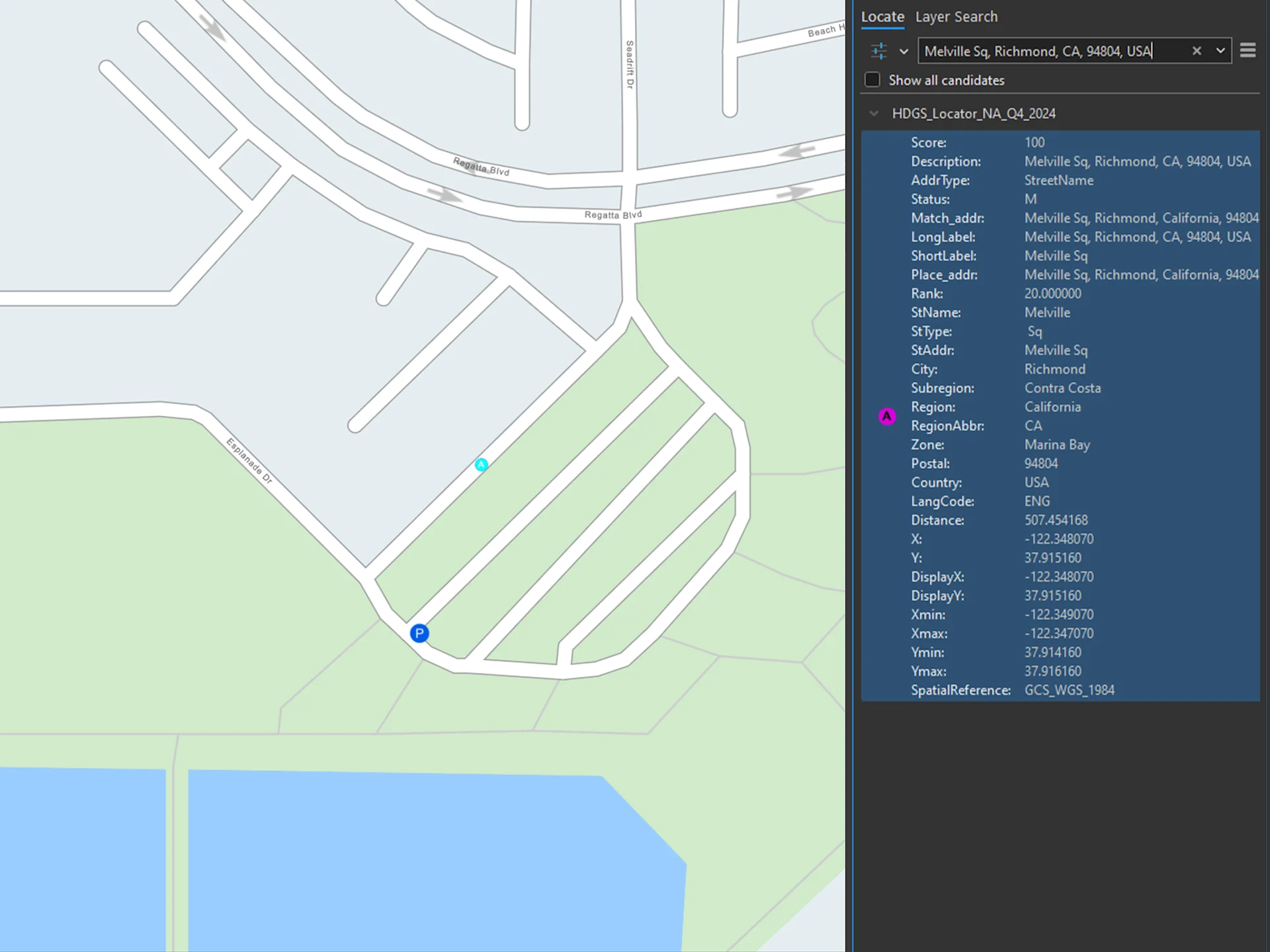This screenshot has height=952, width=1270.
Task: Toggle the Show all candidates checkbox off
Action: pos(872,79)
